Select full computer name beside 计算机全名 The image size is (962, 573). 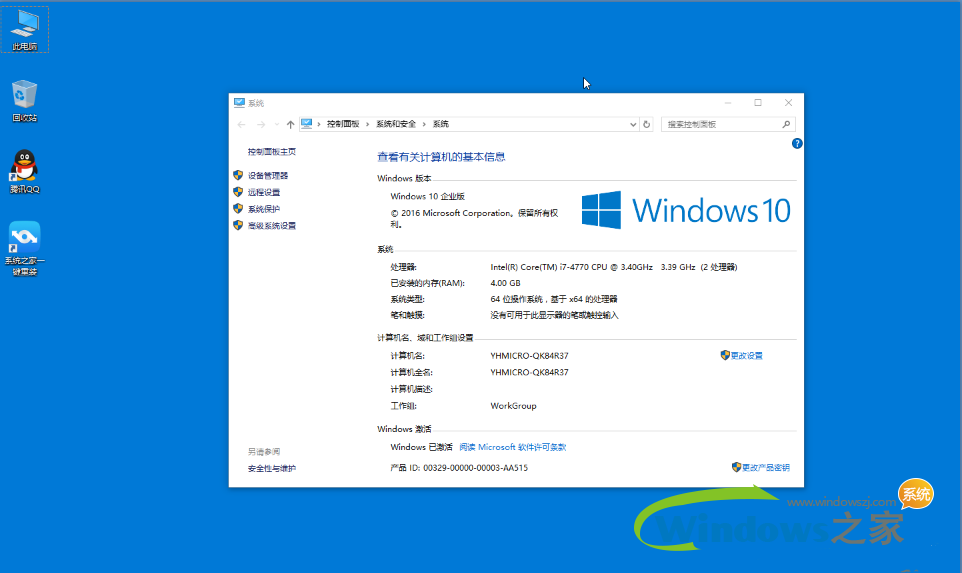click(529, 372)
